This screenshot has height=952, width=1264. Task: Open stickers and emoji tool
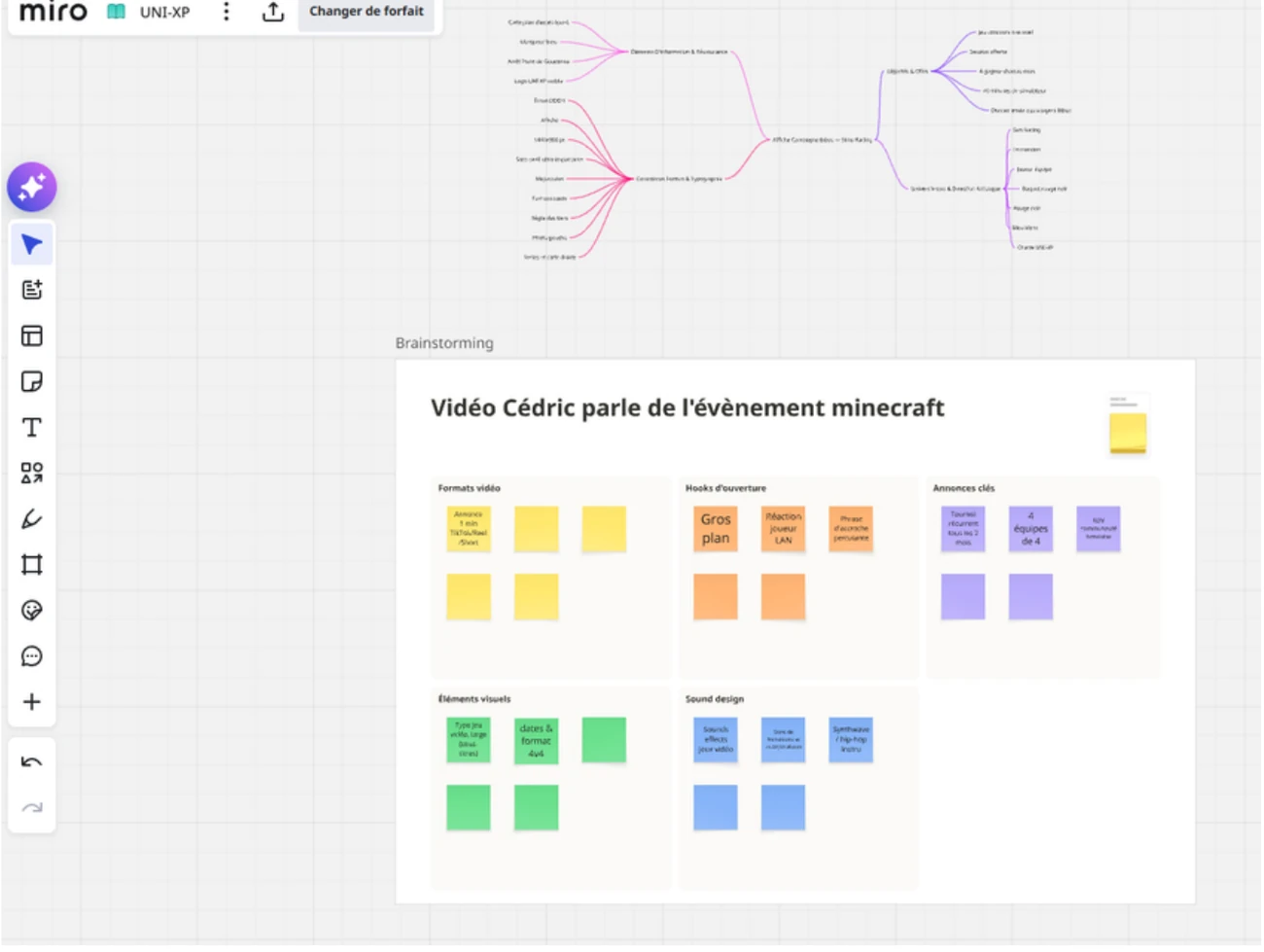32,610
